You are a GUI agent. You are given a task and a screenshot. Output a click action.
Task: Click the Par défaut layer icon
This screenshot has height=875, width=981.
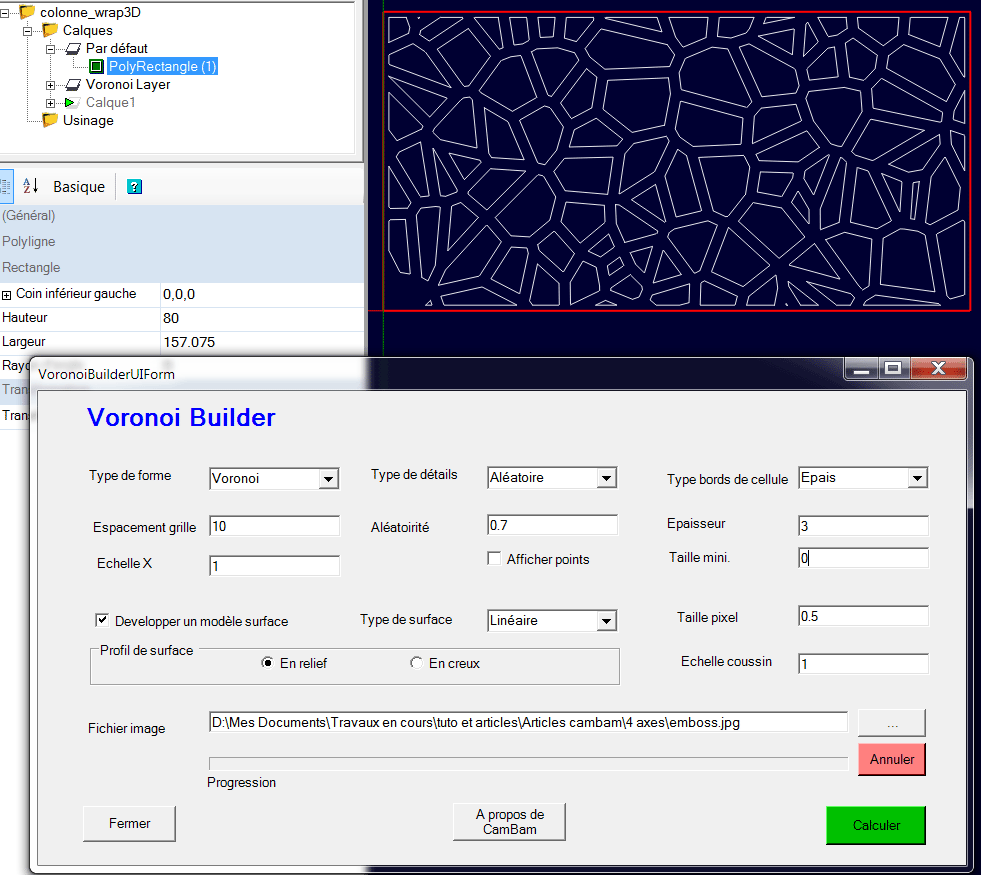[73, 49]
